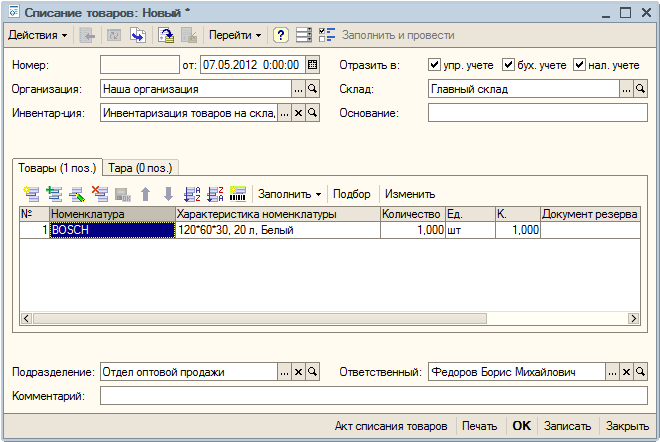Delete the current row in goods table
The image size is (660, 442).
click(x=100, y=194)
